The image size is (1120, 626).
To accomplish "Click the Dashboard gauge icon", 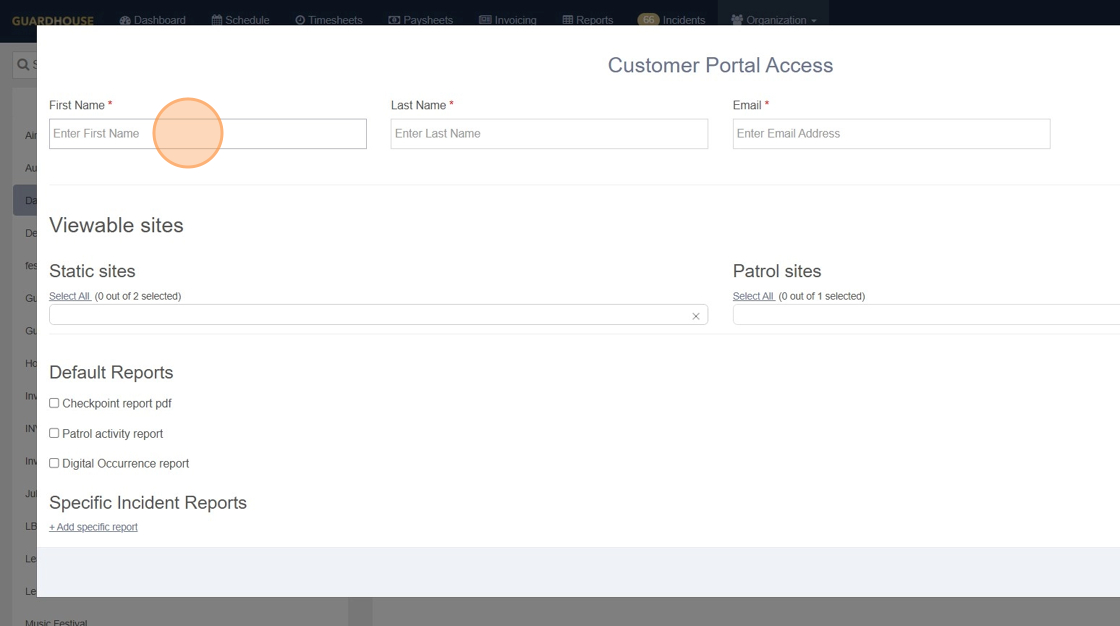I will tap(125, 20).
